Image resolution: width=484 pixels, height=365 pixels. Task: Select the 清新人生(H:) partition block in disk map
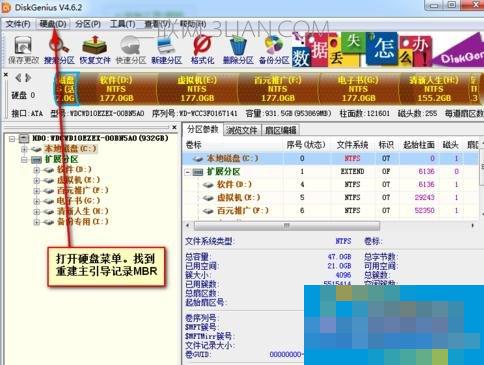click(x=434, y=89)
